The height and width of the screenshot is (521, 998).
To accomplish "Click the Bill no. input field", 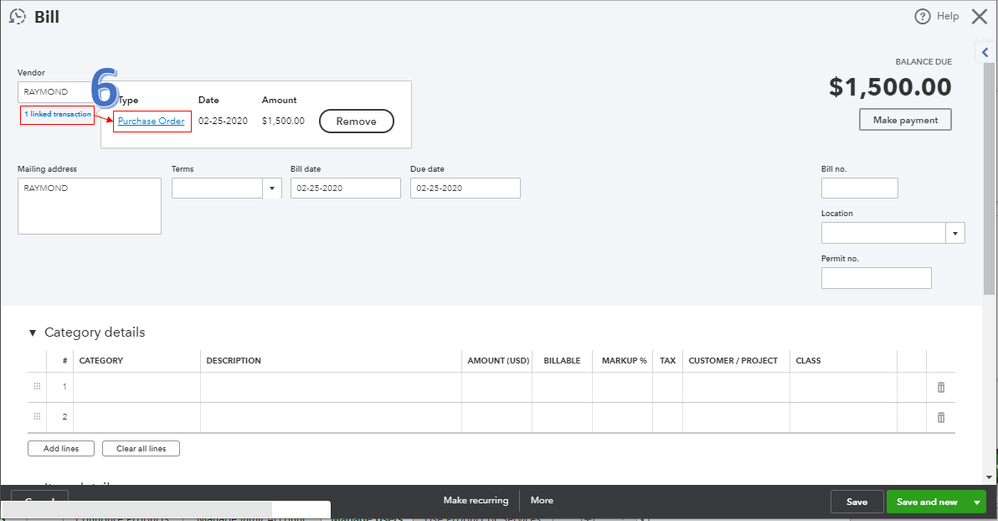I will coord(859,188).
